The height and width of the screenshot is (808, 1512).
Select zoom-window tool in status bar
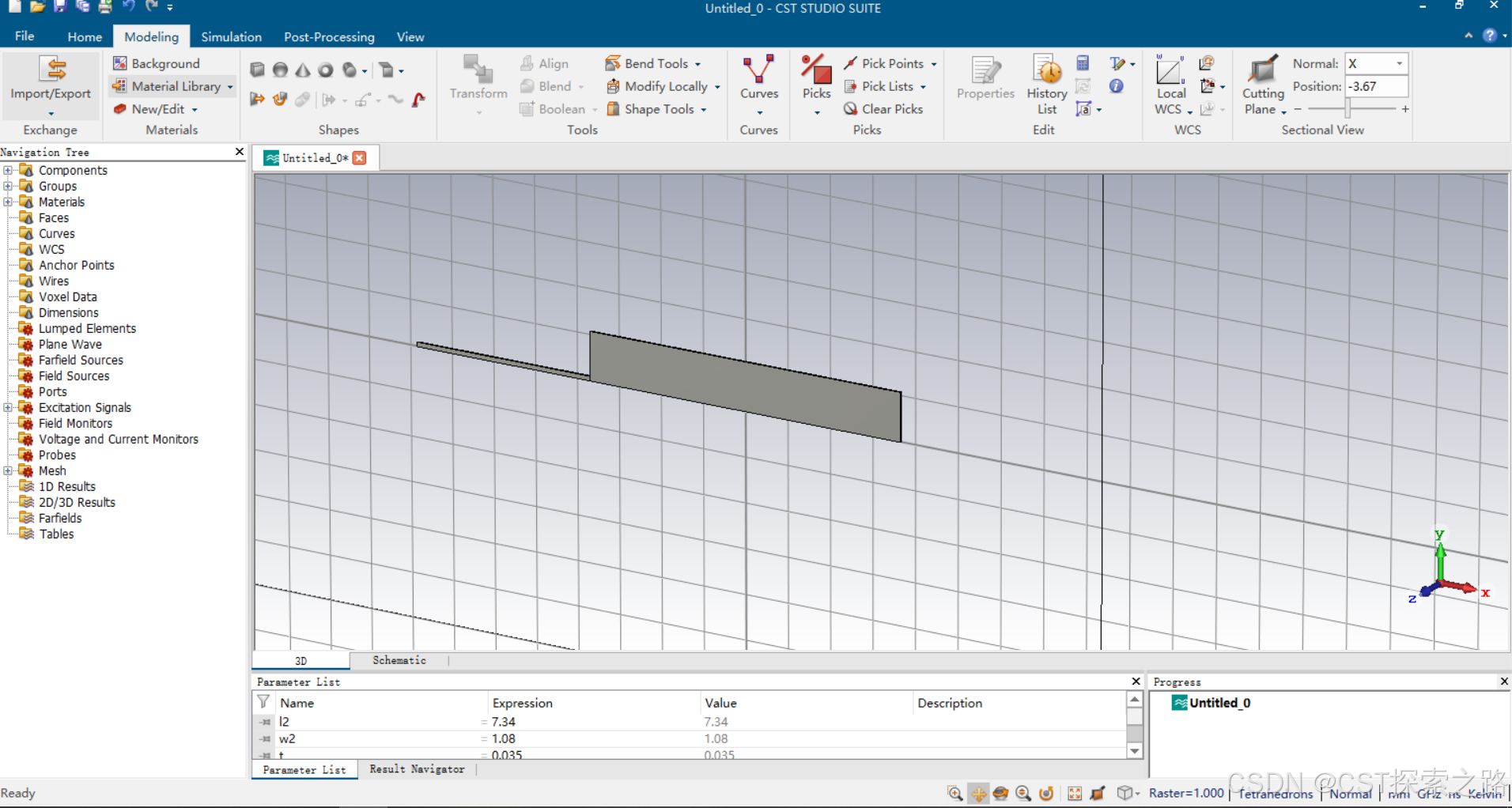point(954,793)
